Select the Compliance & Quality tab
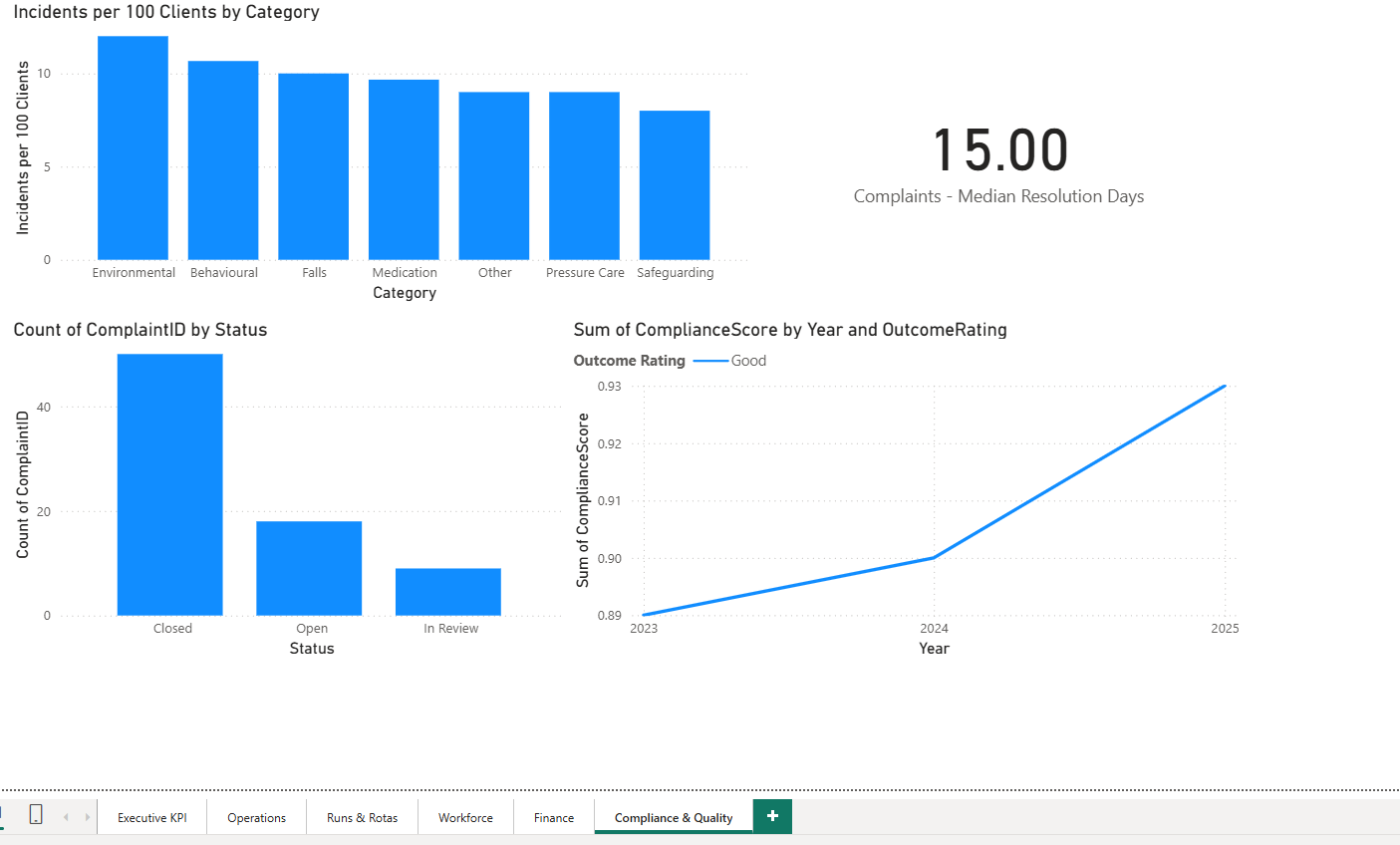 [x=674, y=816]
